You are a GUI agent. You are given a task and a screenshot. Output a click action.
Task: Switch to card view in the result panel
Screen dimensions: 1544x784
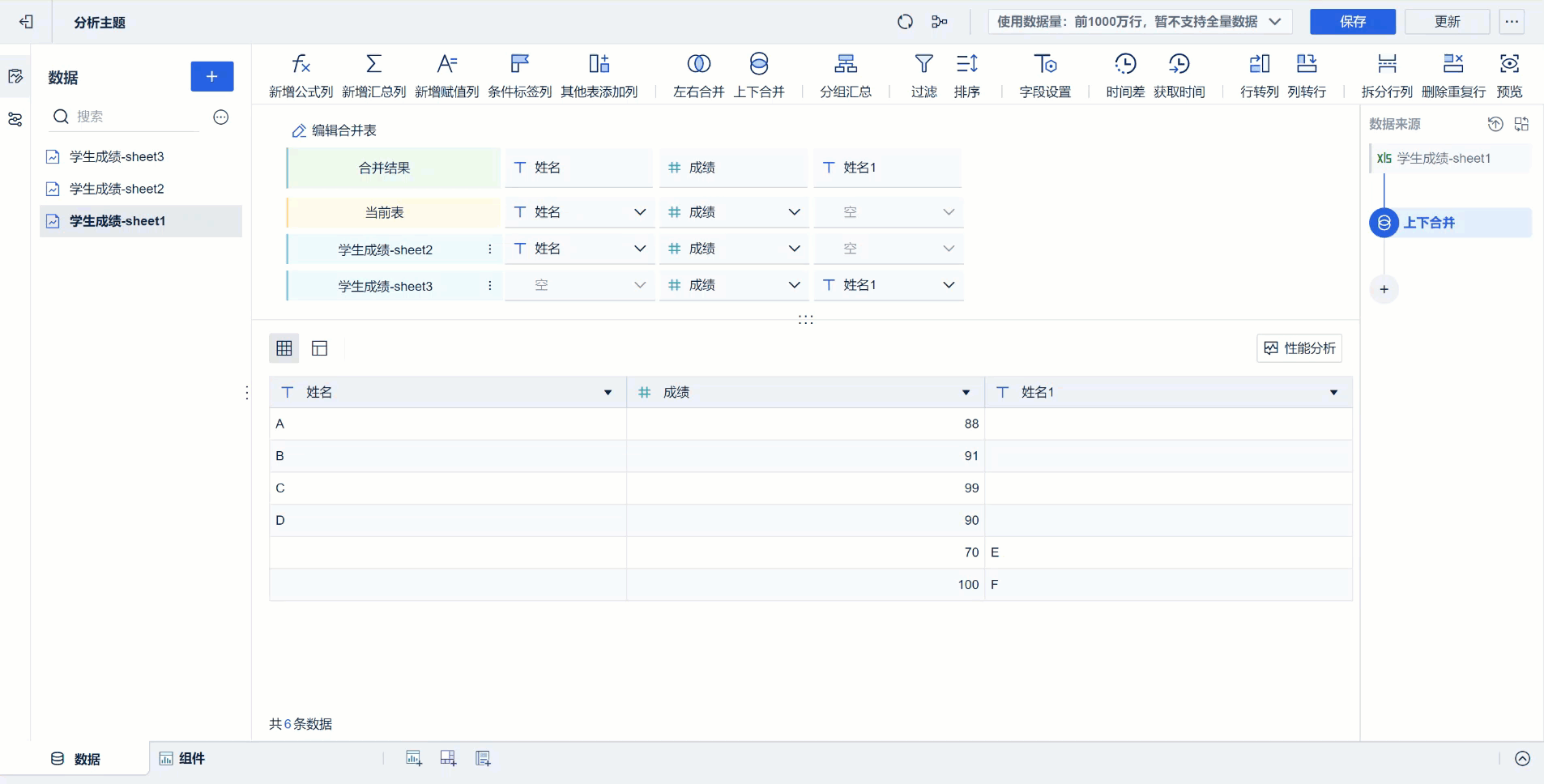click(x=319, y=347)
